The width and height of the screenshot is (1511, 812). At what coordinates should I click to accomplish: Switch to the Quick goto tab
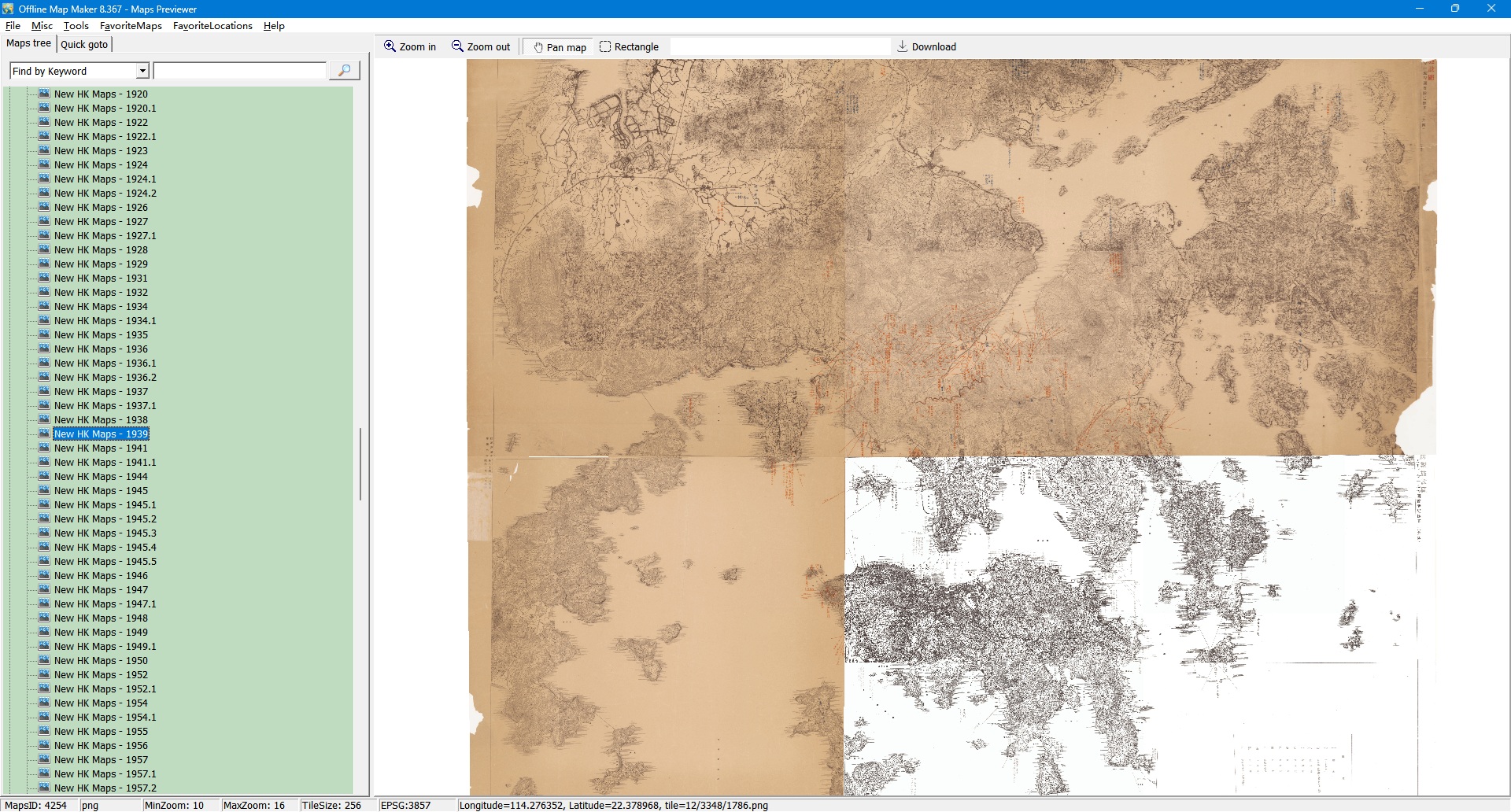pyautogui.click(x=84, y=44)
